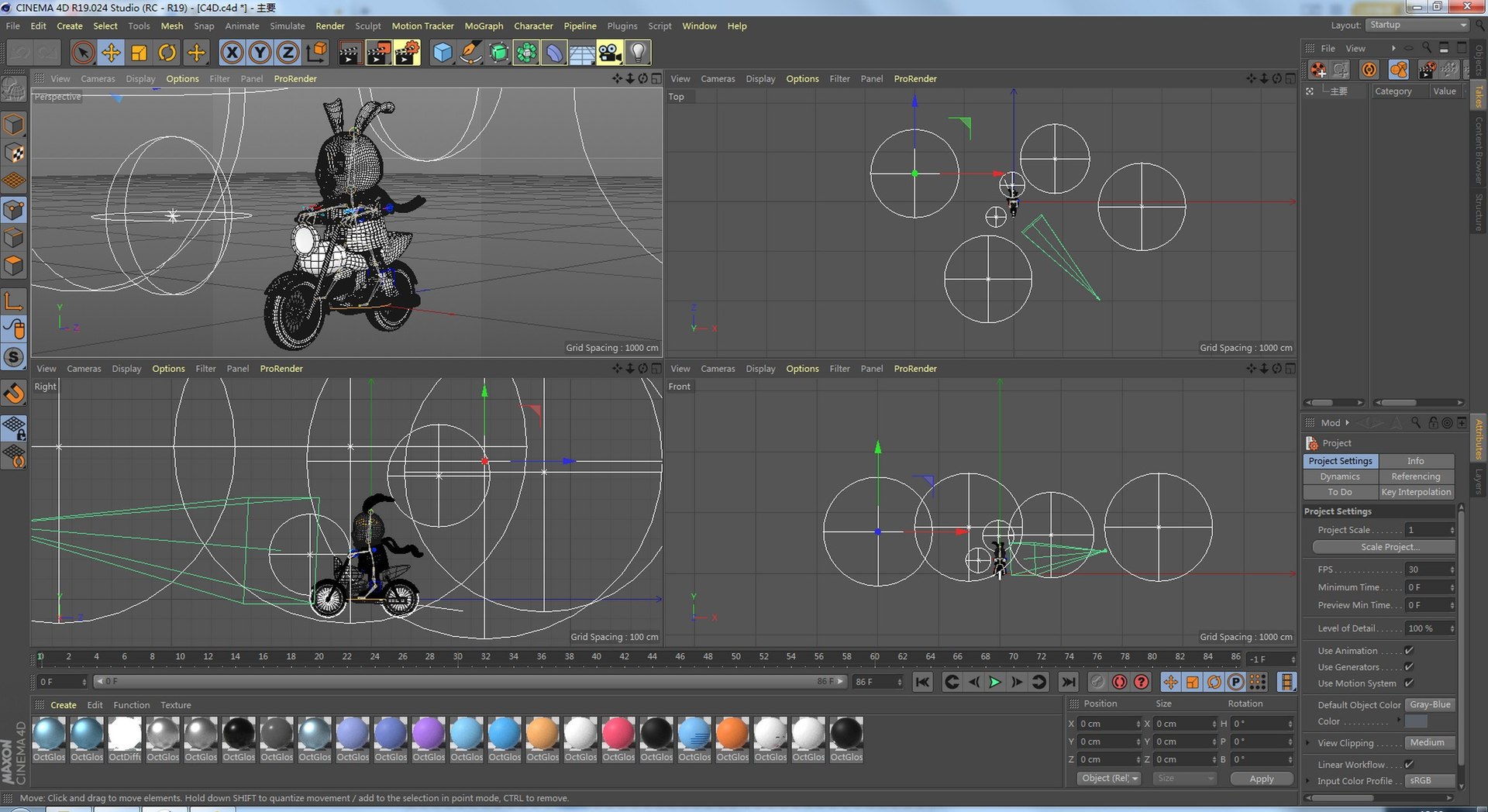Viewport: 1488px width, 812px height.
Task: Render the active view
Action: [x=350, y=53]
